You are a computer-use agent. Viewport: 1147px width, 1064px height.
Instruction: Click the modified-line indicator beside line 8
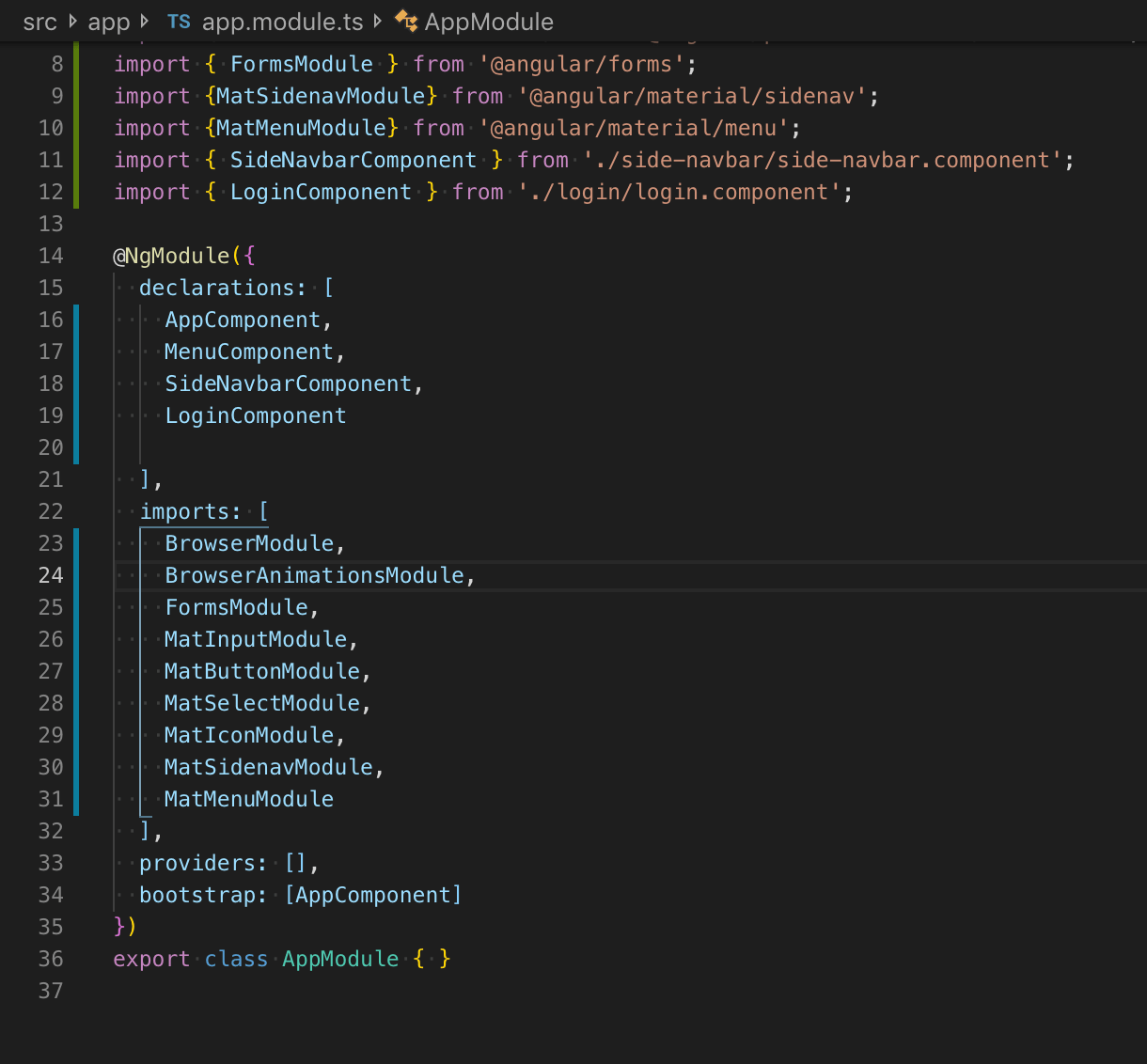[77, 64]
